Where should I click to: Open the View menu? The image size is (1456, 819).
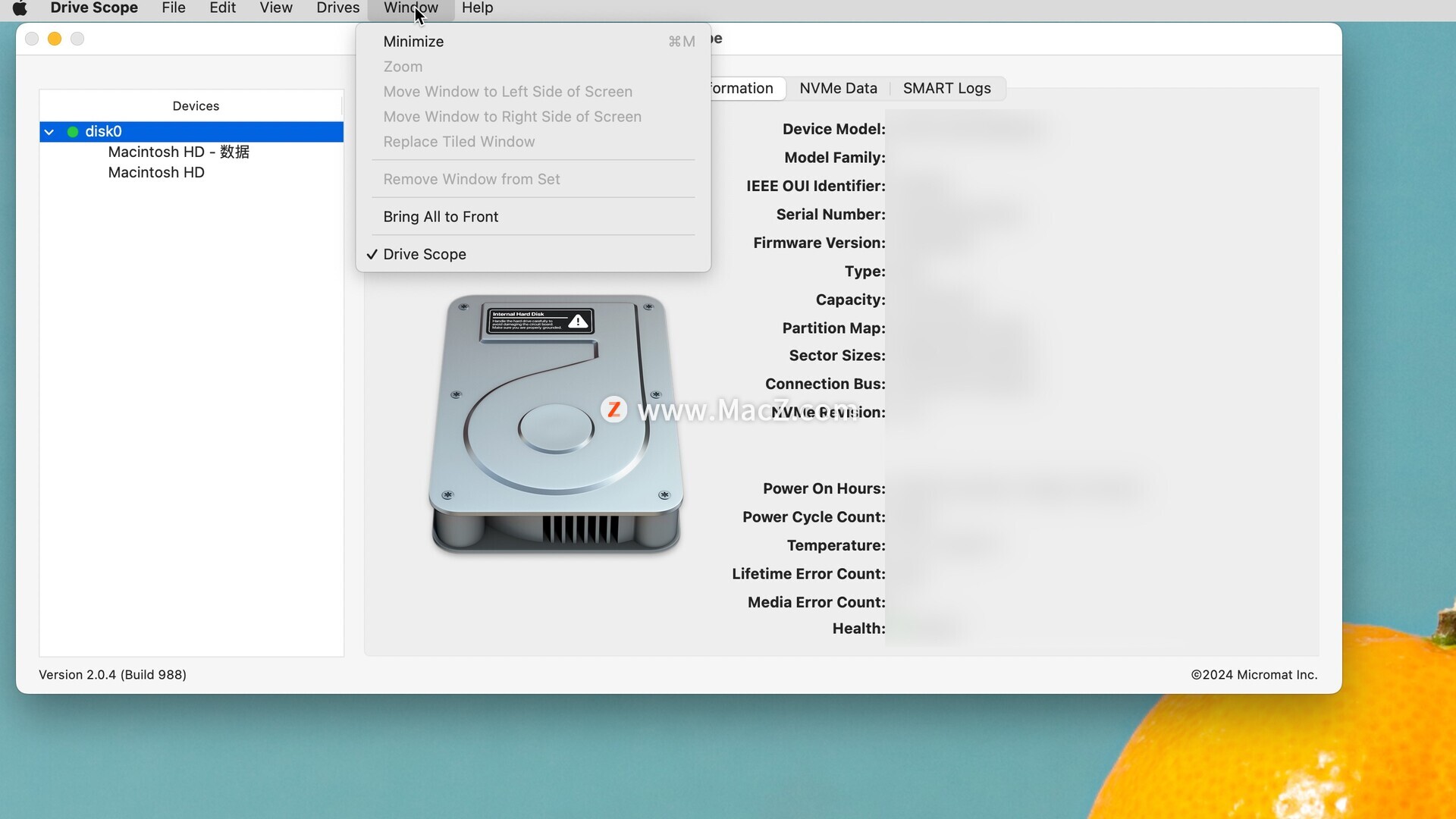[275, 8]
